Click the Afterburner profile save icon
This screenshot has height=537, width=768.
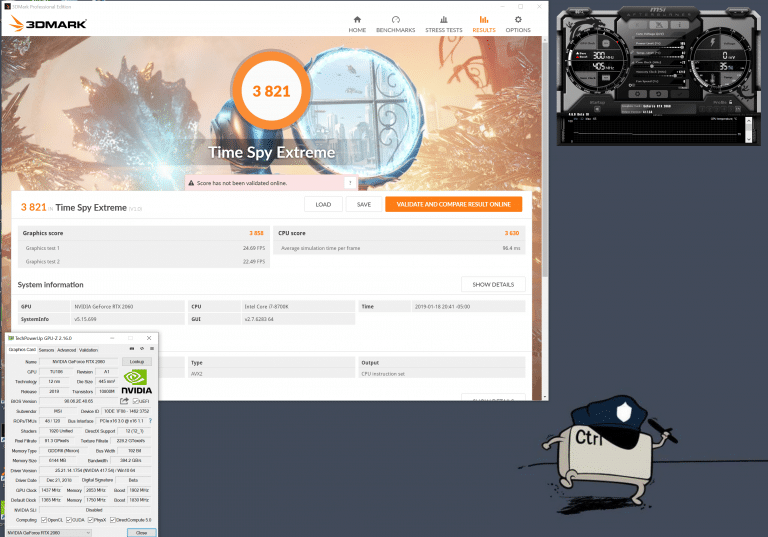tap(738, 109)
